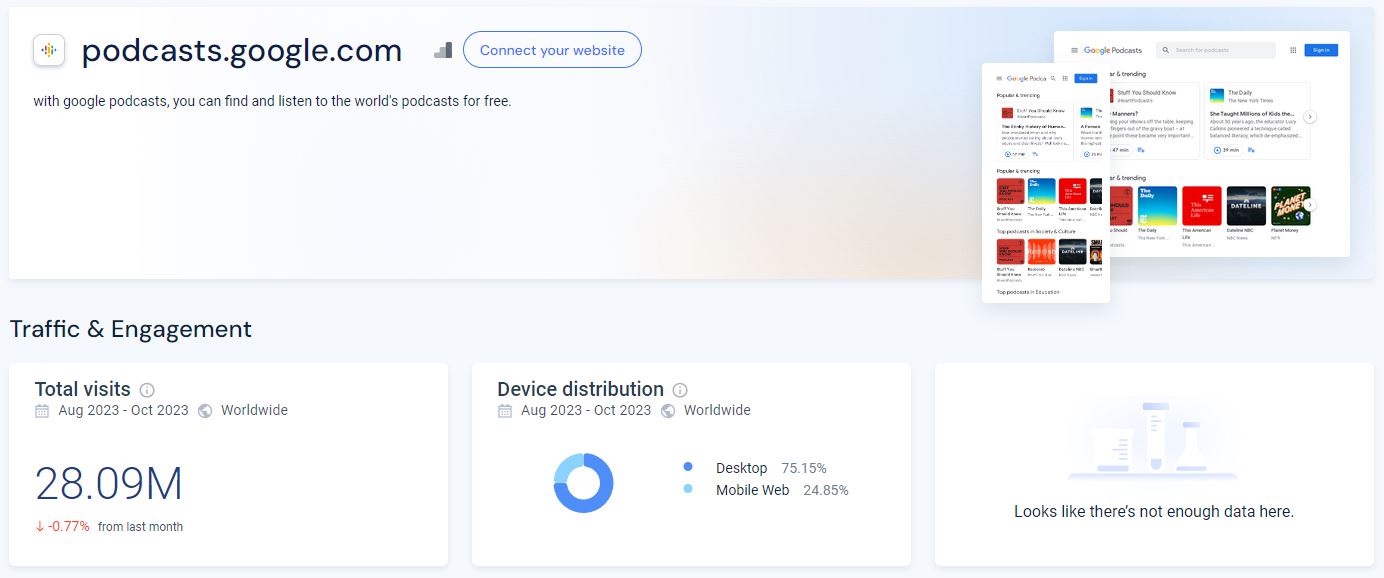The height and width of the screenshot is (578, 1384).
Task: Click the globe icon beside Worldwide under Total visits
Action: point(204,410)
